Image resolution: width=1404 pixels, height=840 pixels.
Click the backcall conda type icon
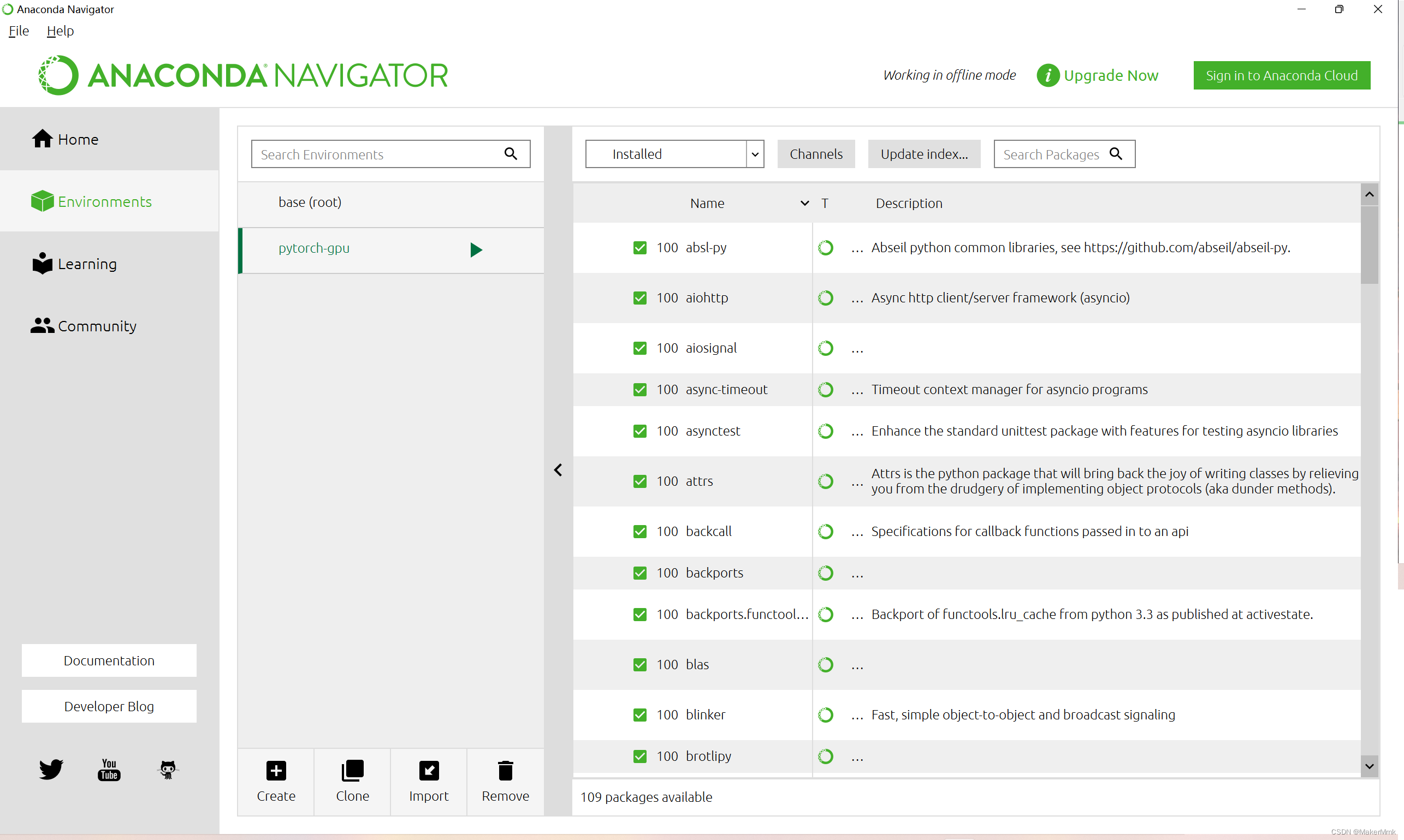tap(825, 532)
